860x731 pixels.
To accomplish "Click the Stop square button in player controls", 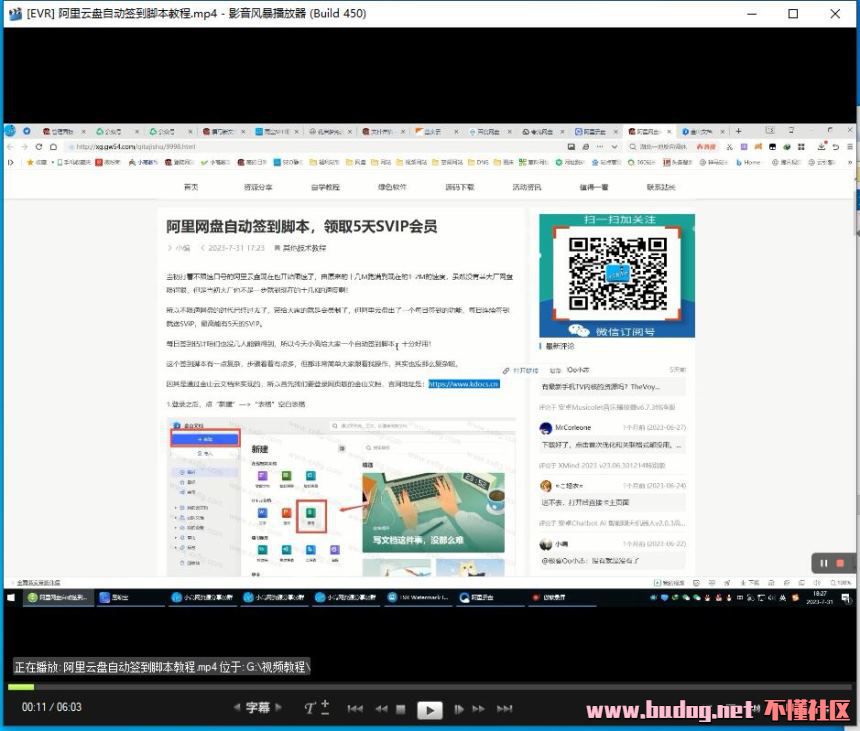I will click(x=400, y=709).
